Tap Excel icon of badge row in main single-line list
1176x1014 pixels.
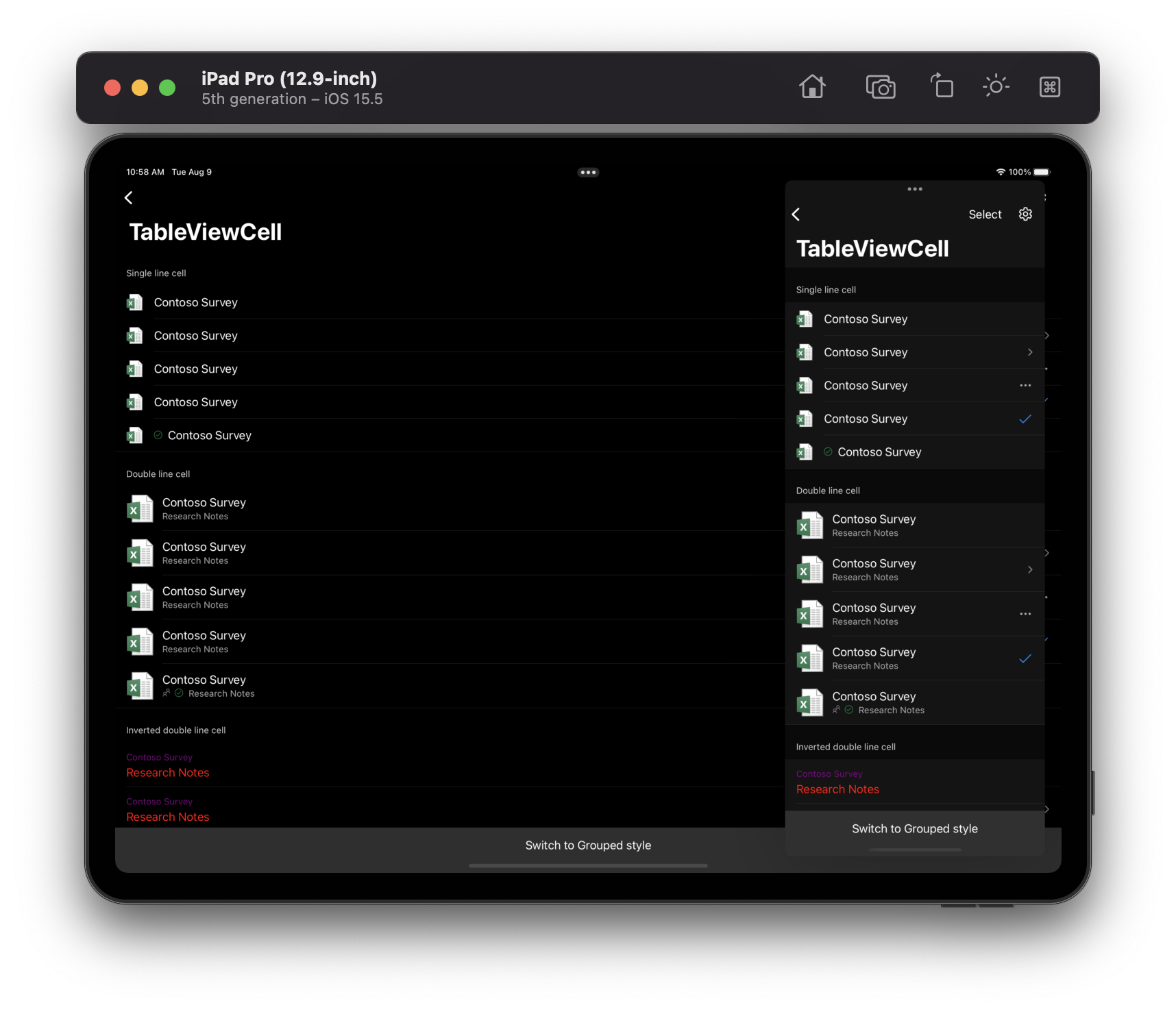(x=135, y=435)
